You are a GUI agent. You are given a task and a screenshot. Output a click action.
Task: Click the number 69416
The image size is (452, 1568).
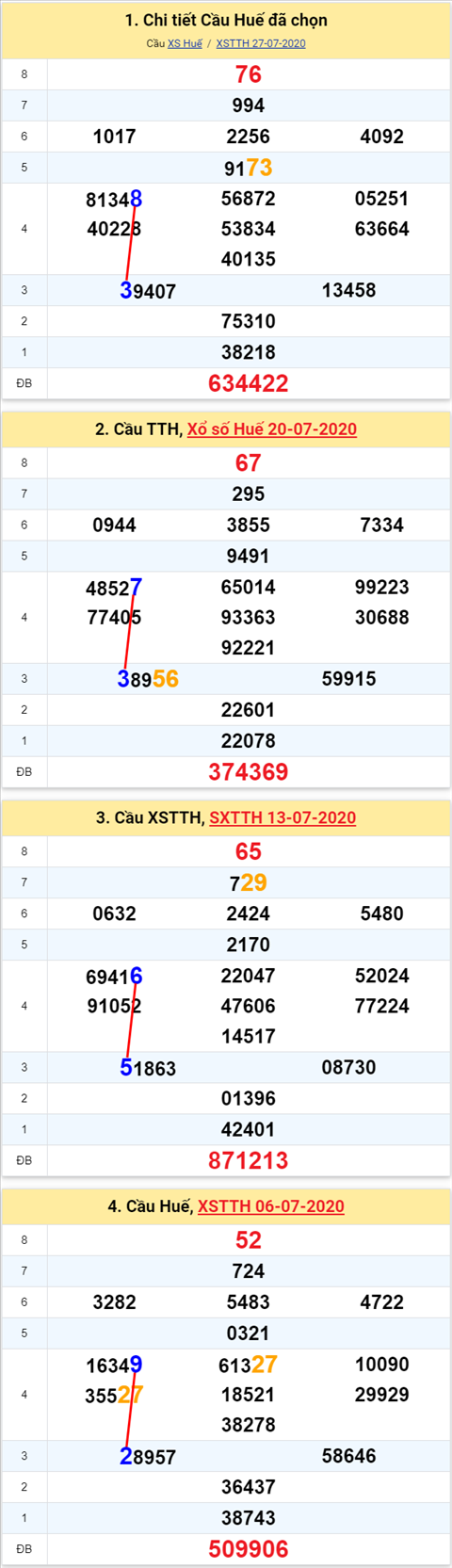coord(114,977)
